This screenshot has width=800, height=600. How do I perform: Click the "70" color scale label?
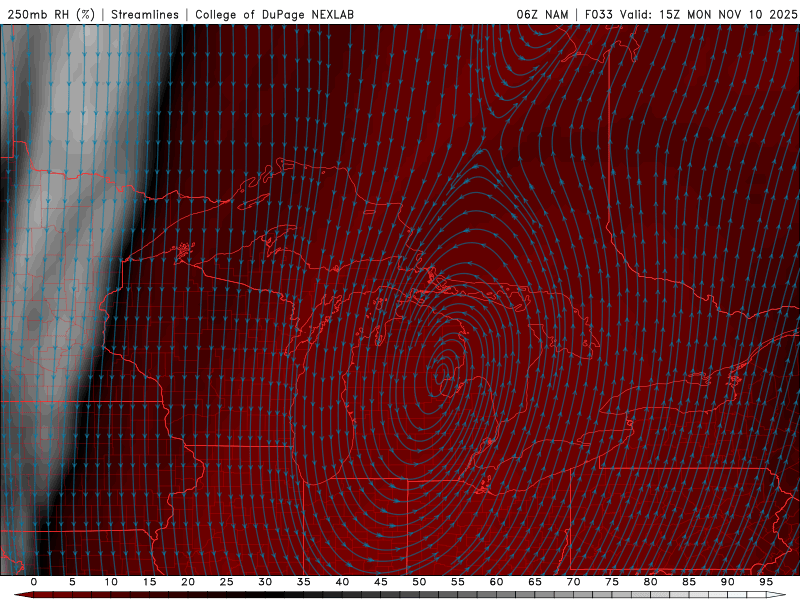pyautogui.click(x=573, y=582)
